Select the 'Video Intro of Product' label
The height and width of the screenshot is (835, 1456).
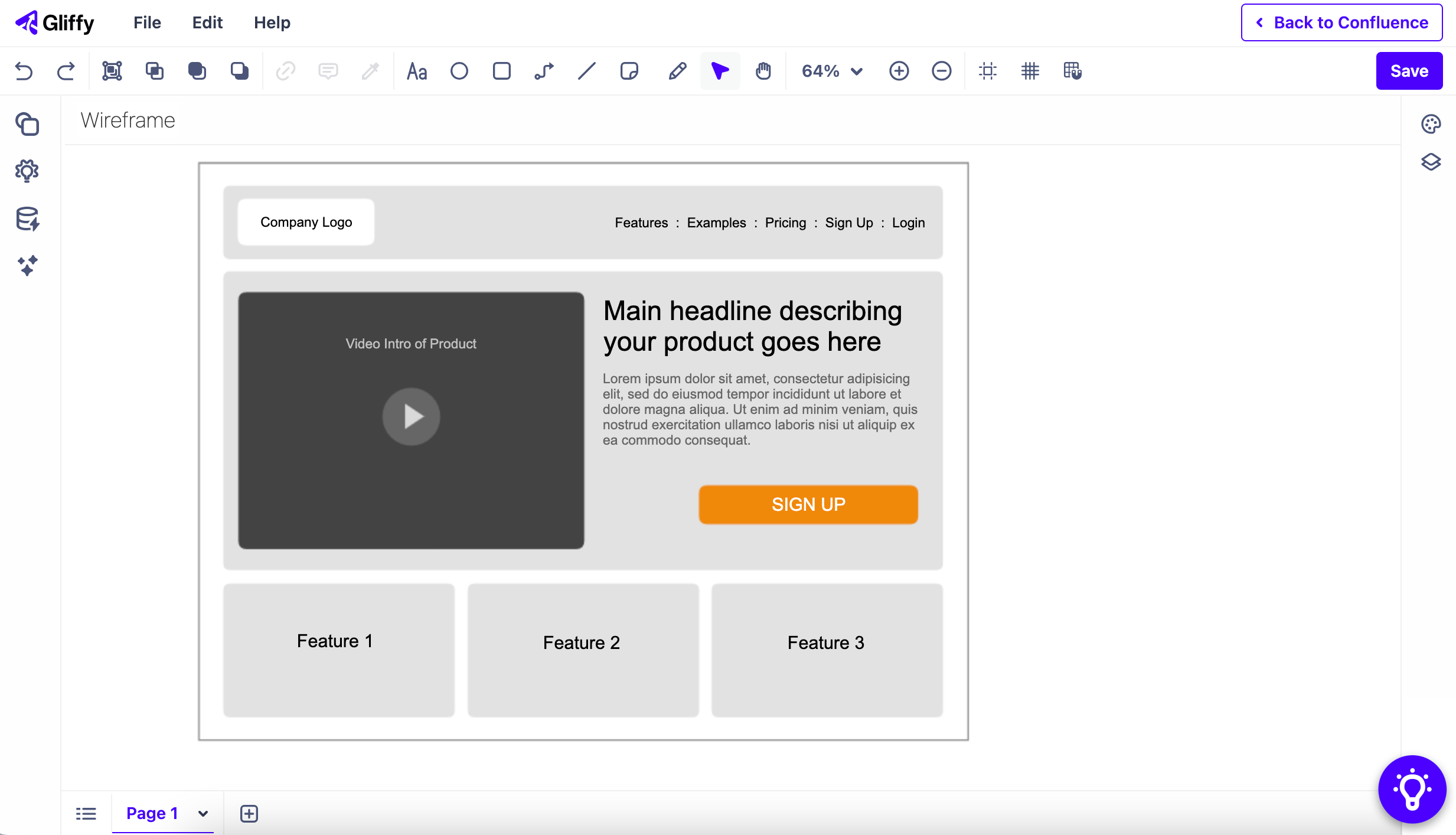click(411, 344)
